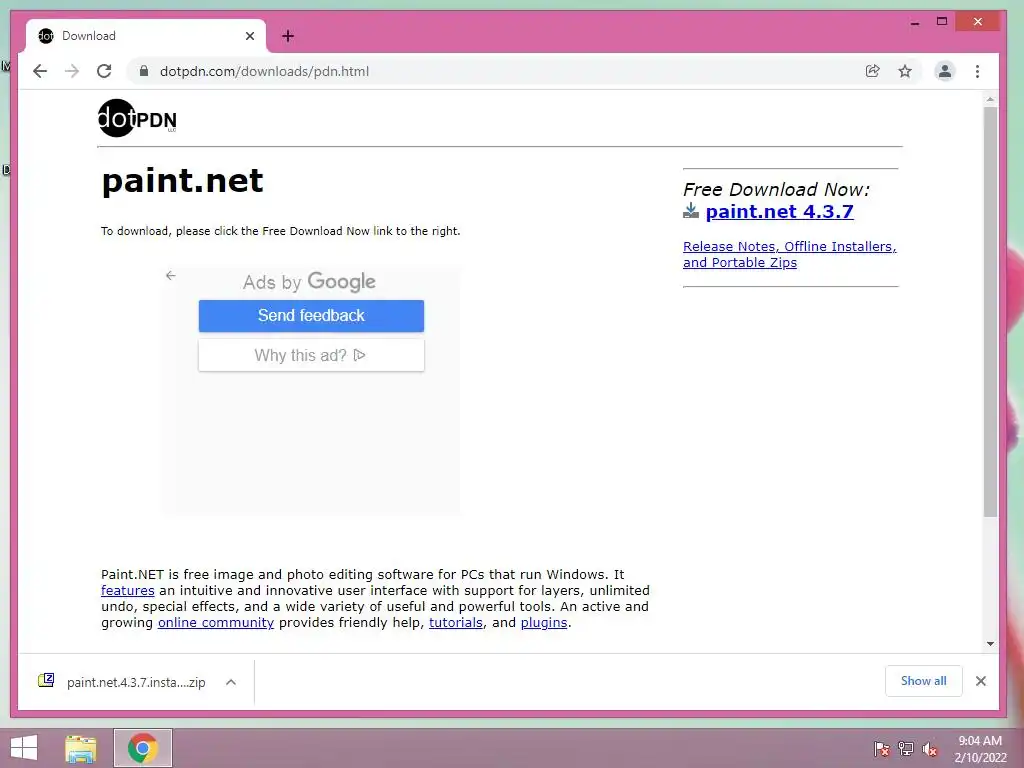
Task: Expand download item options chevron
Action: tap(231, 682)
